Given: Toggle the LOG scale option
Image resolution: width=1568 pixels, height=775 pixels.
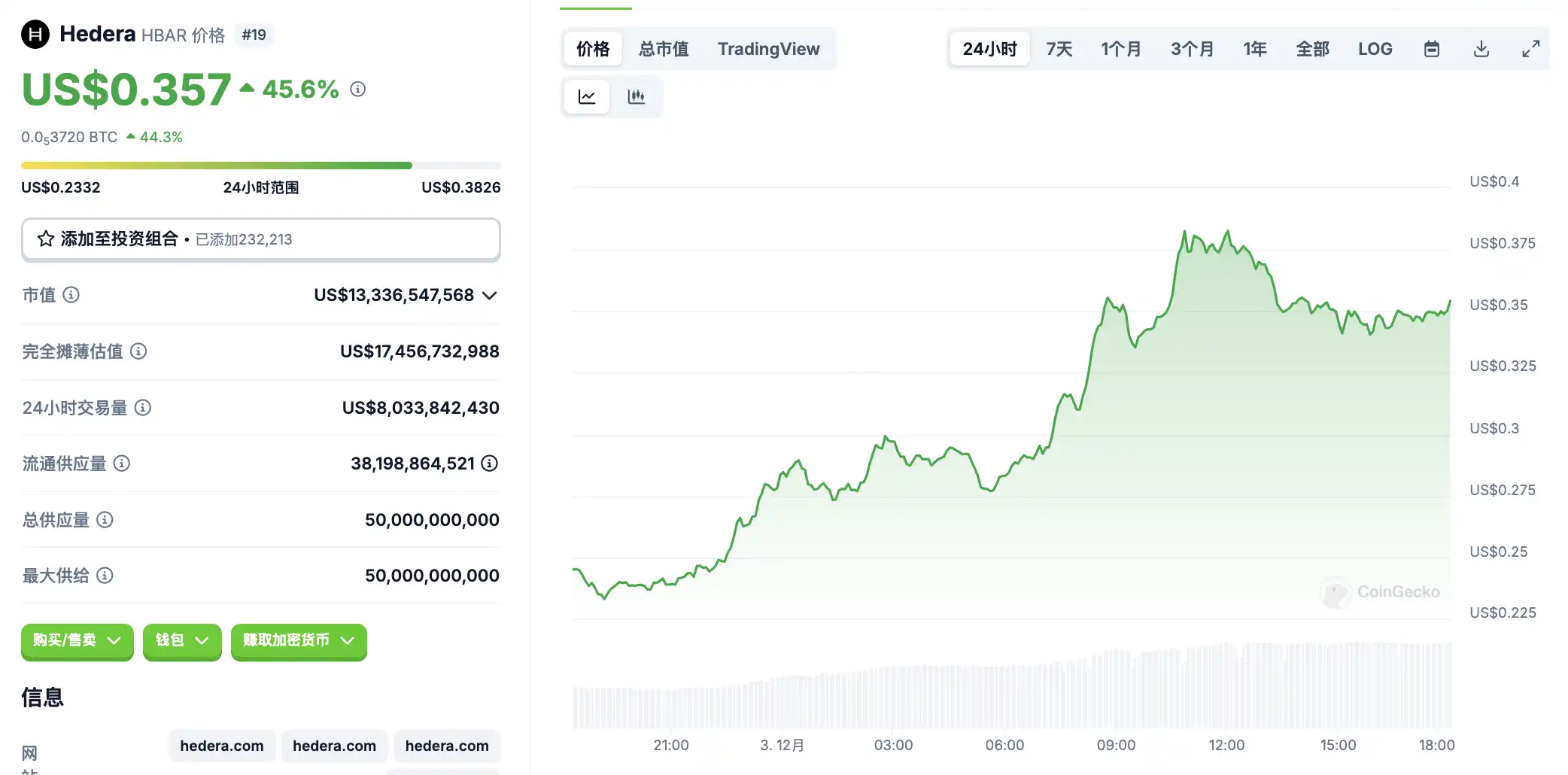Looking at the screenshot, I should tap(1375, 49).
